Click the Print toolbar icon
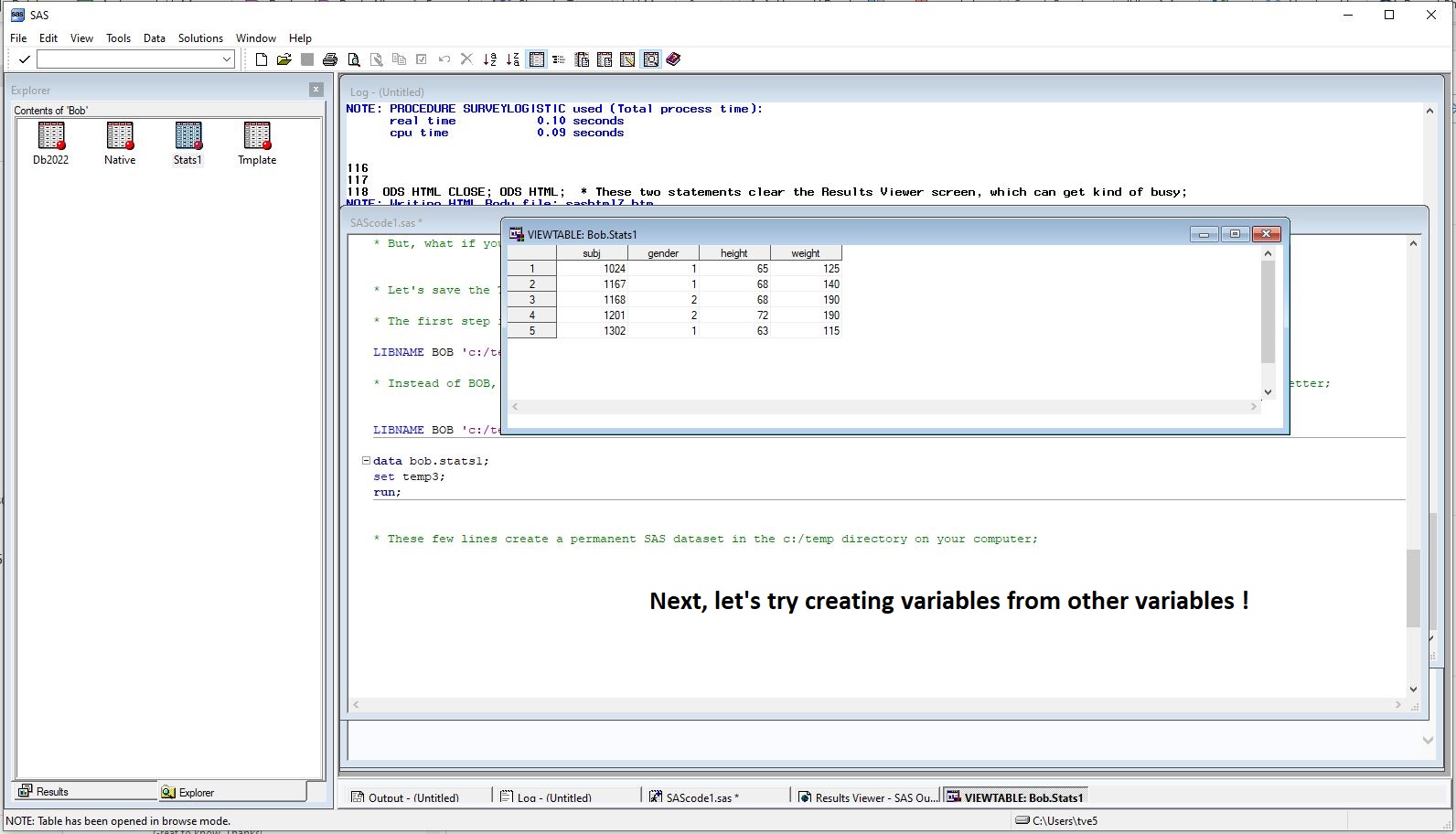The height and width of the screenshot is (834, 1456). pos(329,59)
